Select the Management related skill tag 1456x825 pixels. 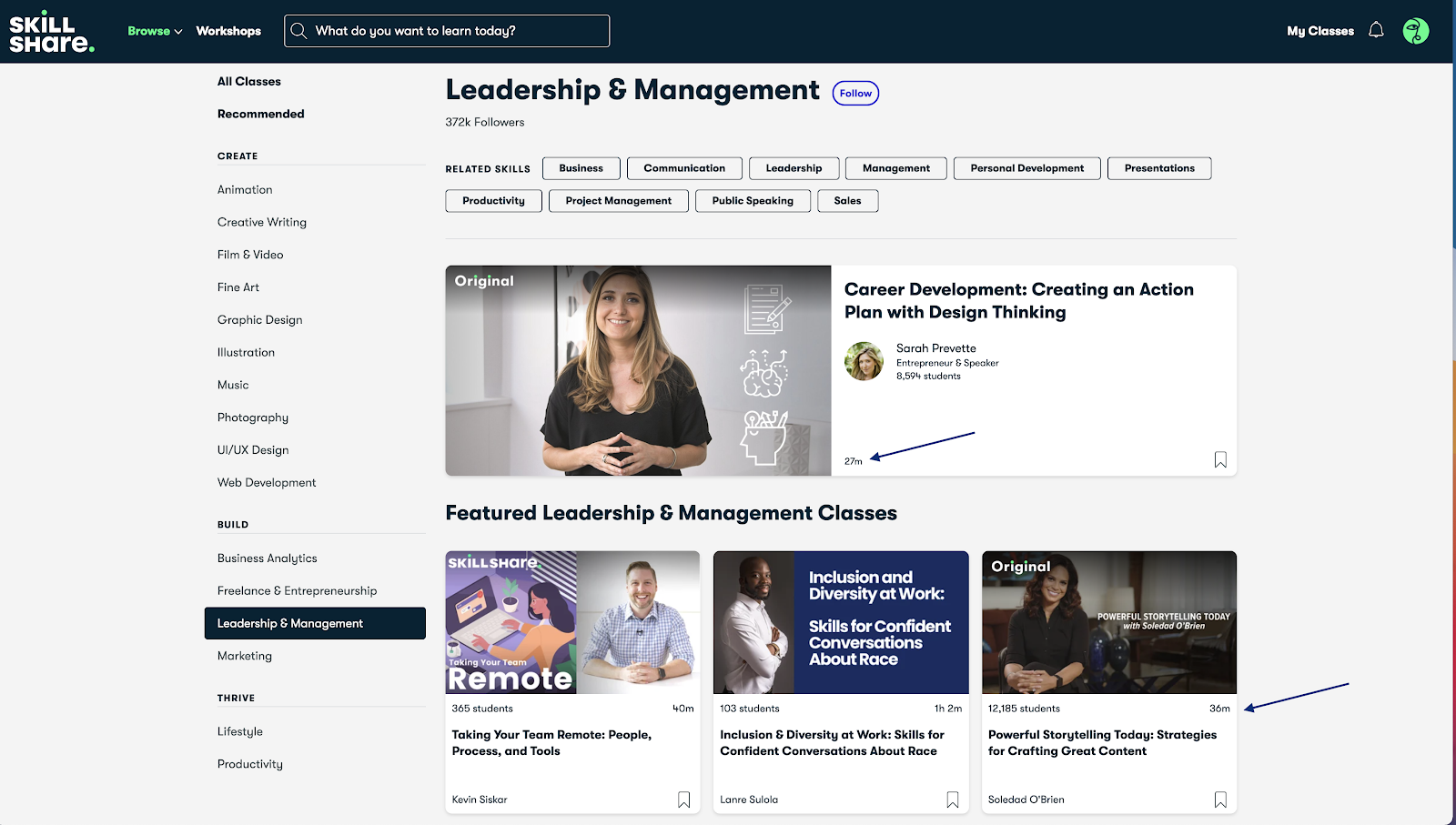coord(896,168)
